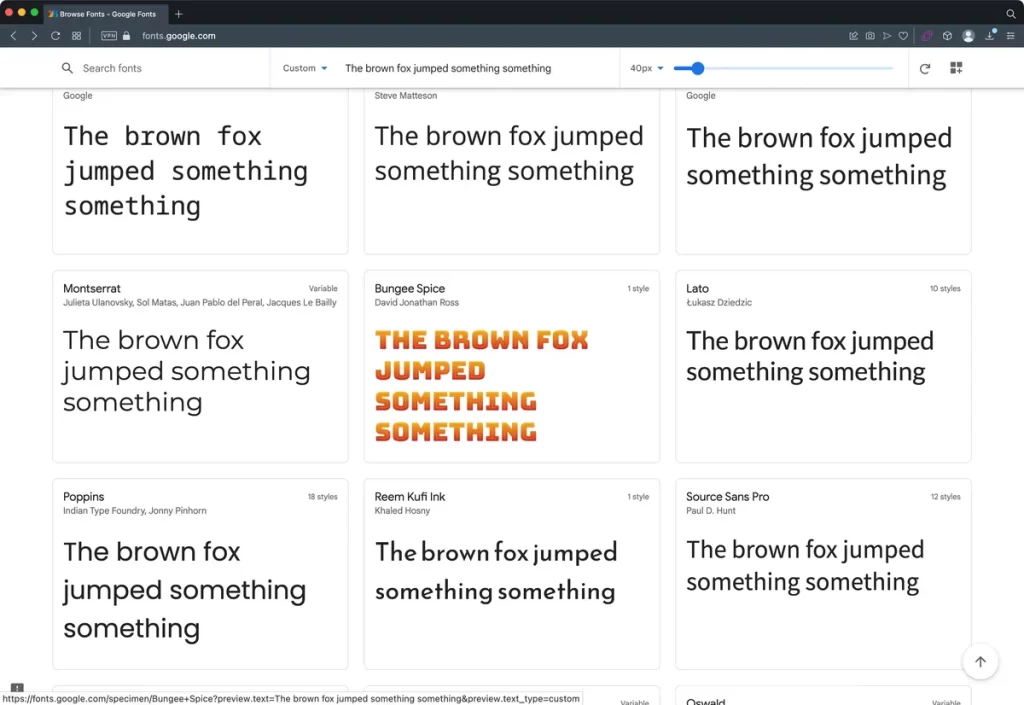The width and height of the screenshot is (1024, 705).
Task: Open the Reem Kufi Ink font card title
Action: click(409, 497)
